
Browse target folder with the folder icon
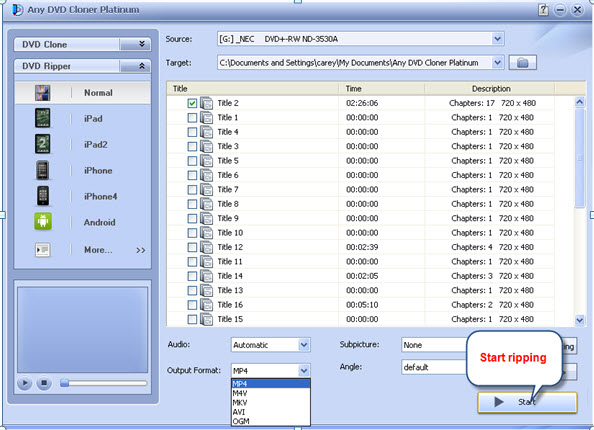click(522, 63)
